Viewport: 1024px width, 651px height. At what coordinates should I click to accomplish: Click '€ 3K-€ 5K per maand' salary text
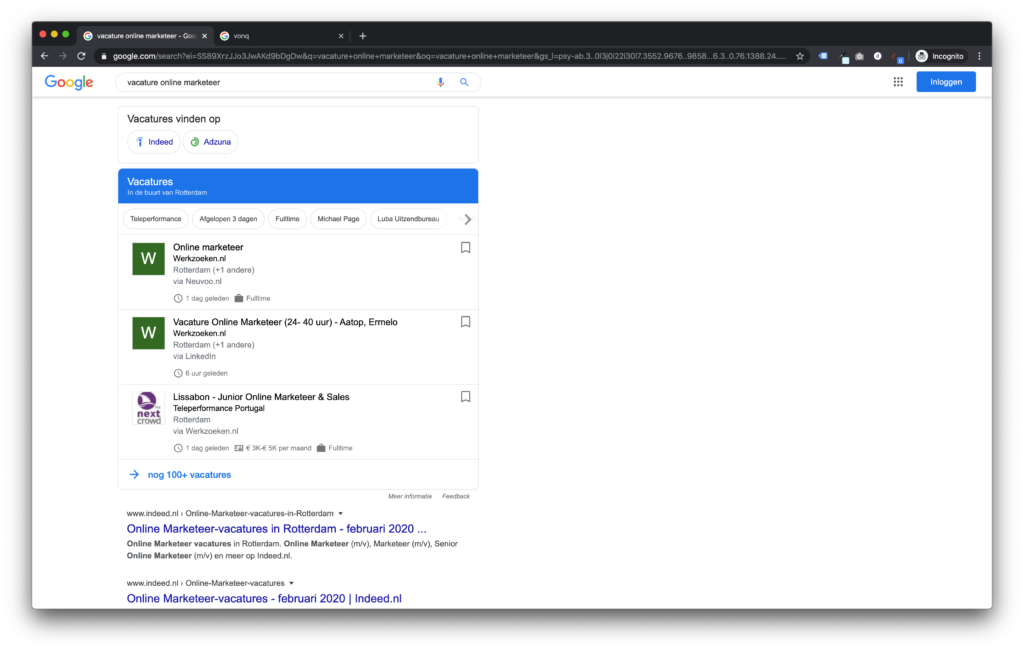[279, 448]
